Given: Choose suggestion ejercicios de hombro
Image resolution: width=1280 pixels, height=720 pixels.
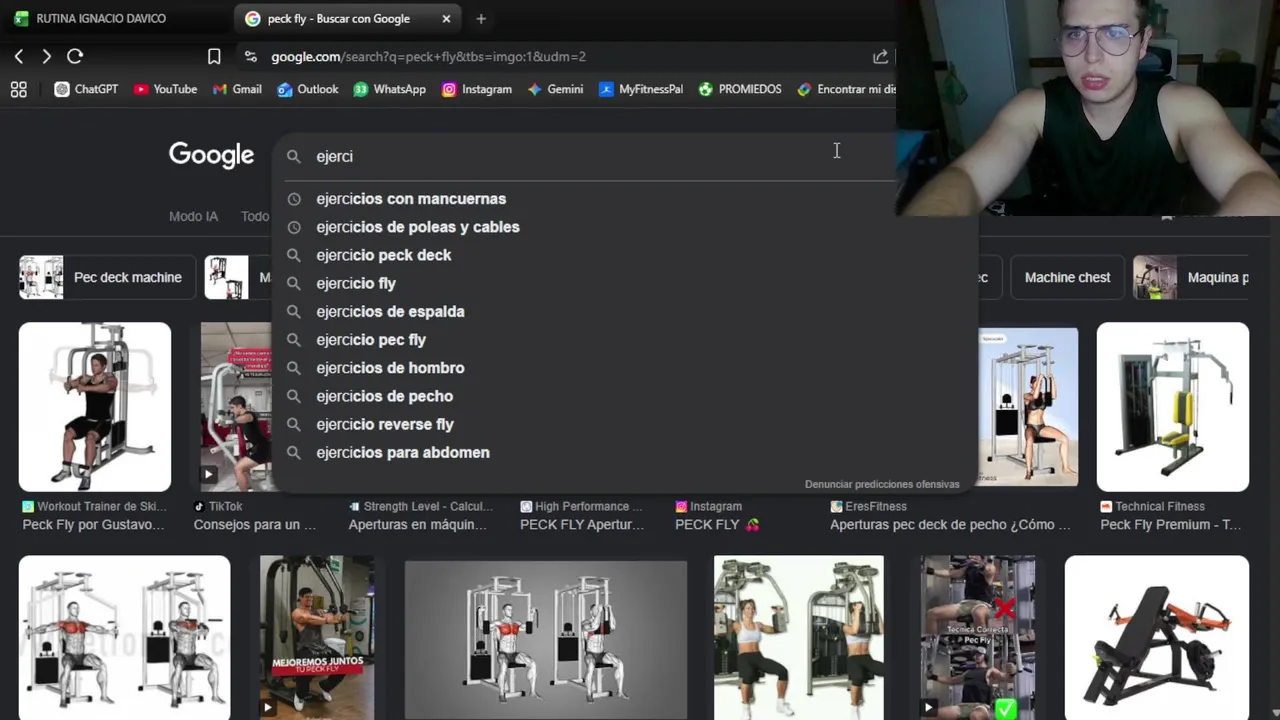Looking at the screenshot, I should 625,368.
